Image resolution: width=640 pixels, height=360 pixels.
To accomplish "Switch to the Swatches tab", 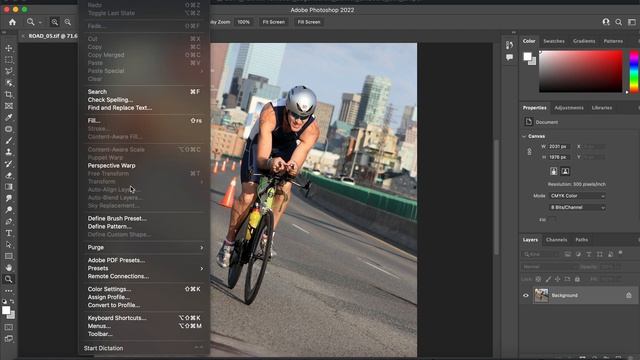I will pyautogui.click(x=554, y=41).
